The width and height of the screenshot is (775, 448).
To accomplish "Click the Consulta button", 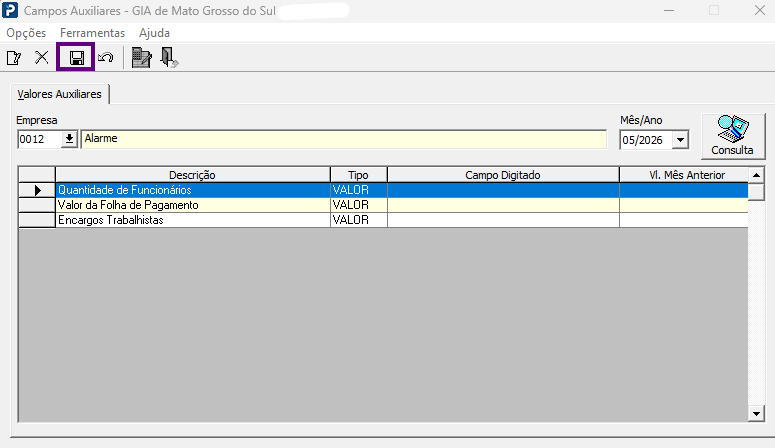I will [732, 136].
